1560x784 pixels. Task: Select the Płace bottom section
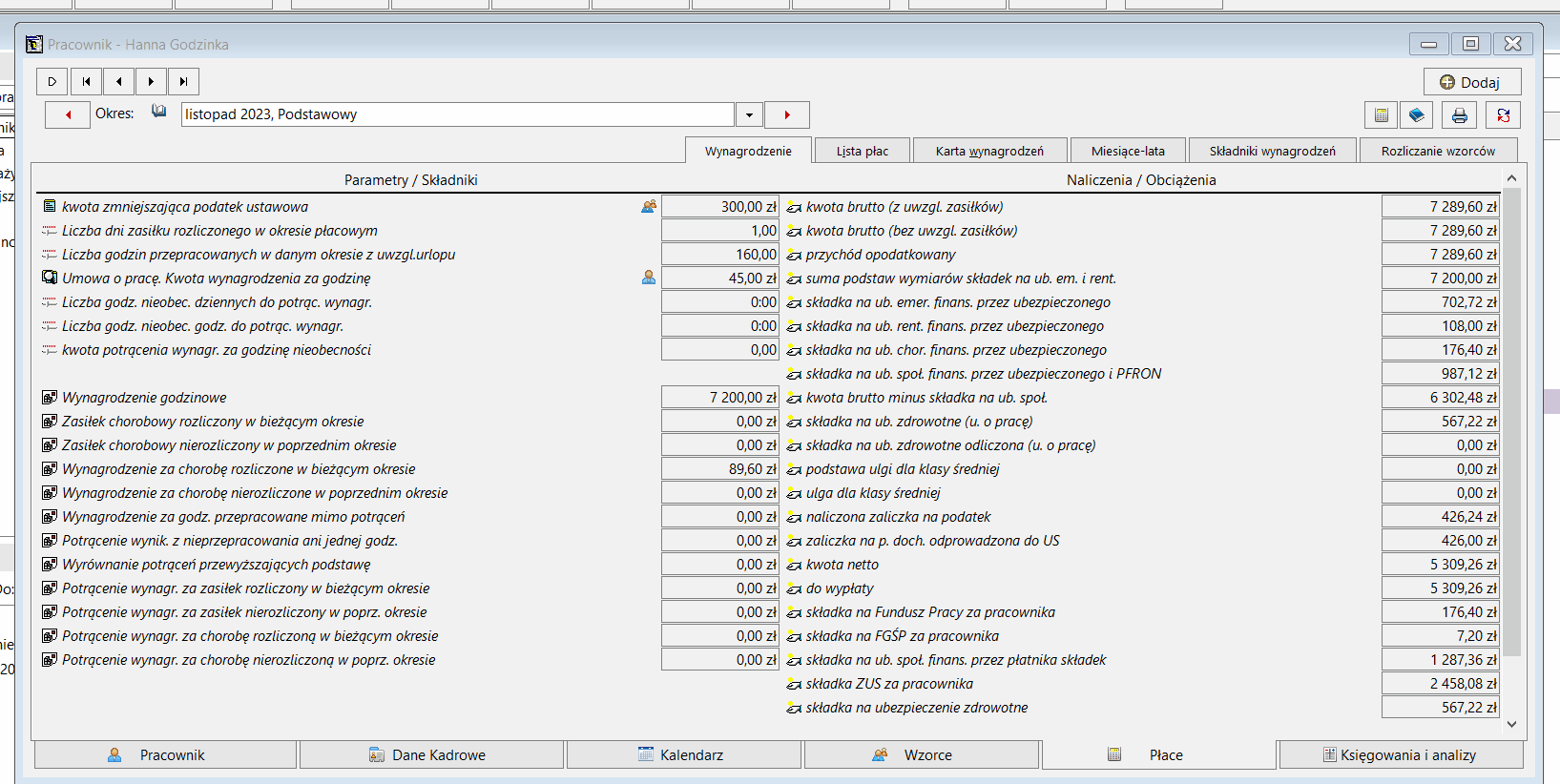click(1159, 754)
